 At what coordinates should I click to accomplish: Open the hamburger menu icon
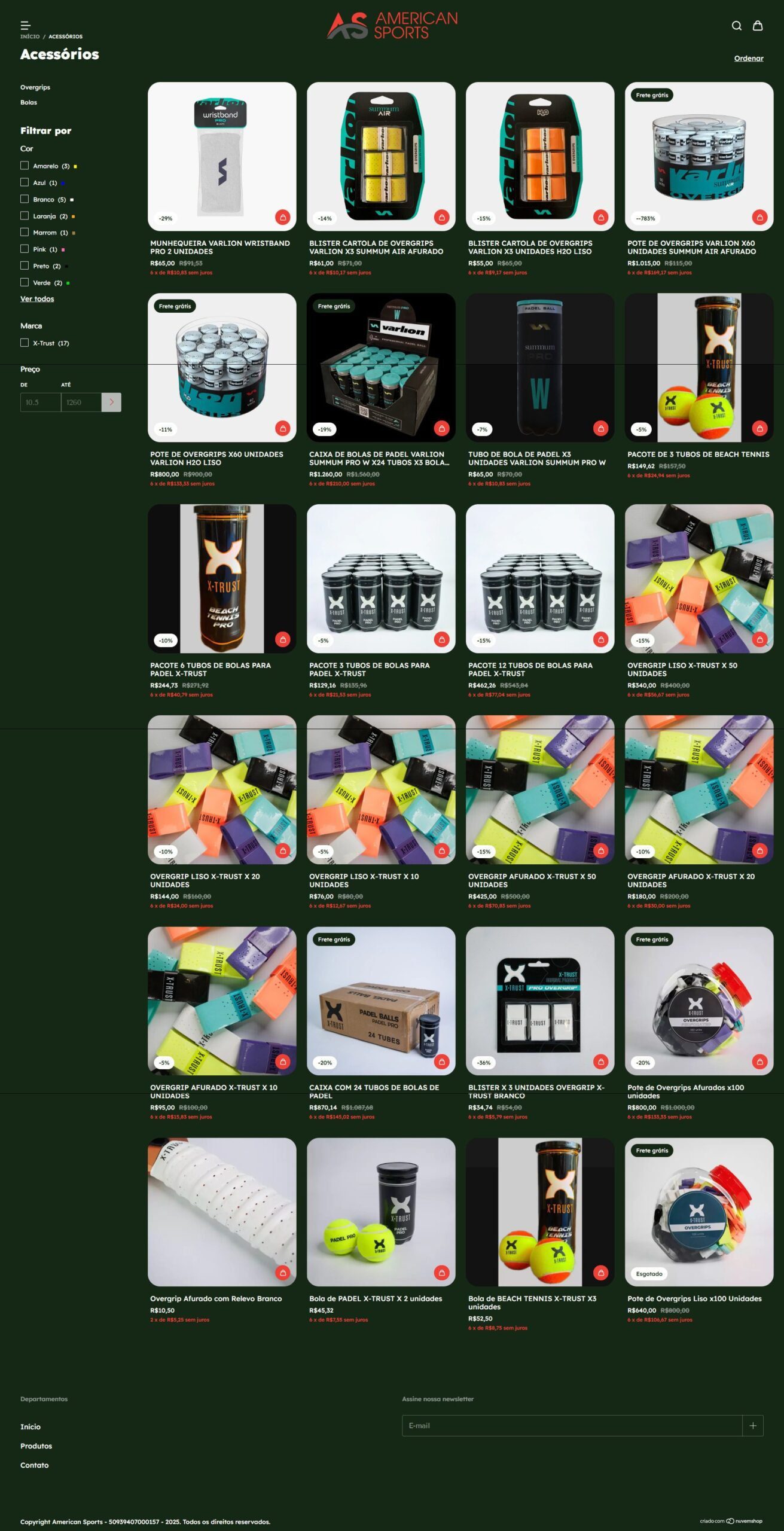[25, 26]
